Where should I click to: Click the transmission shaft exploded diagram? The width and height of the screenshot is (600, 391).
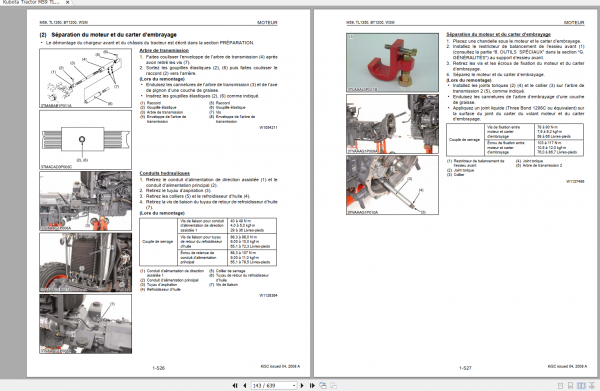(85, 78)
